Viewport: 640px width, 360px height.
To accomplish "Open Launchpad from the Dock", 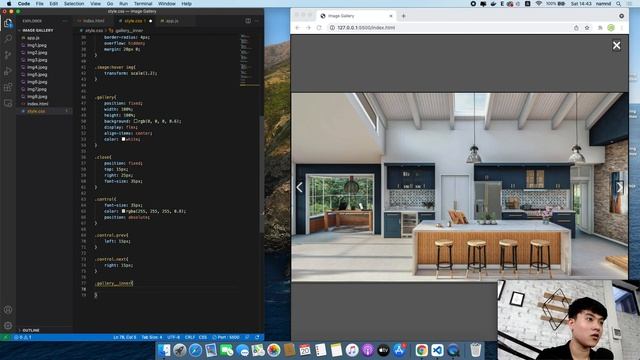I will tap(180, 350).
